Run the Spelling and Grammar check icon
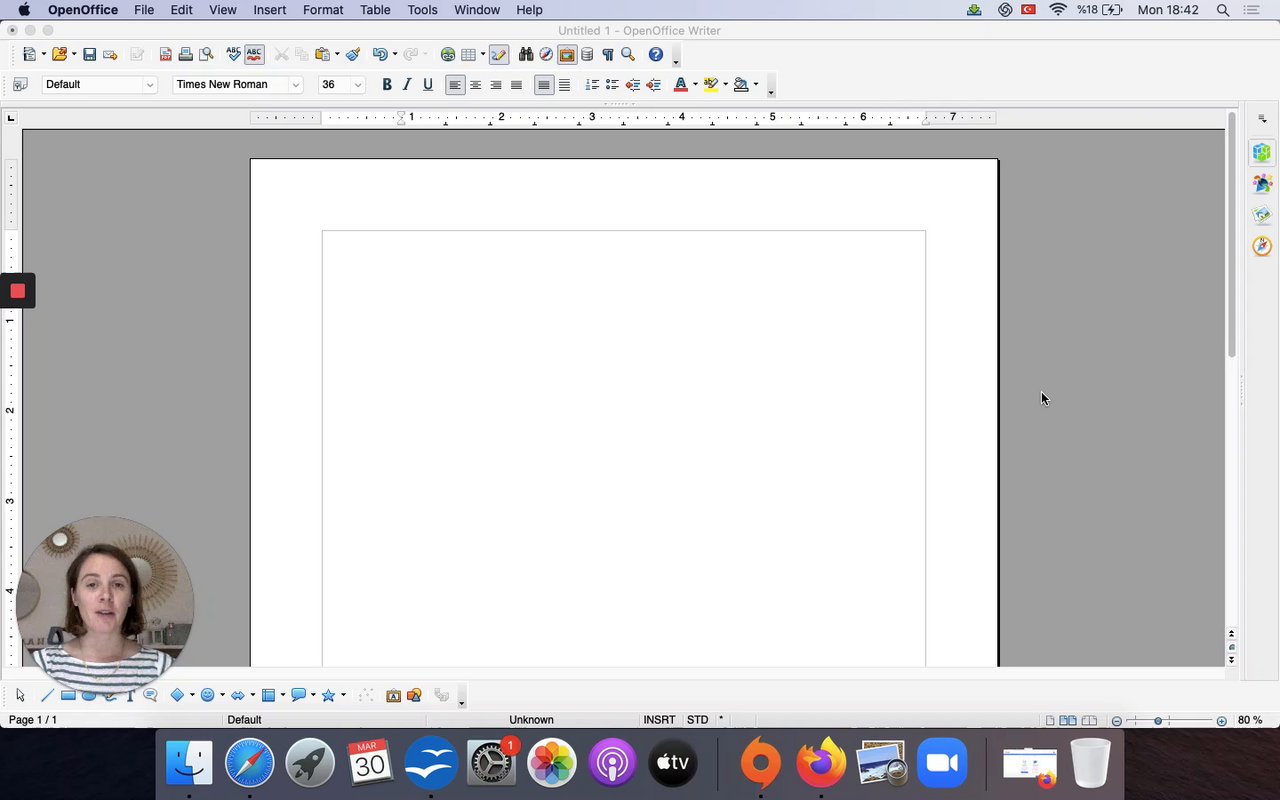 click(x=233, y=54)
